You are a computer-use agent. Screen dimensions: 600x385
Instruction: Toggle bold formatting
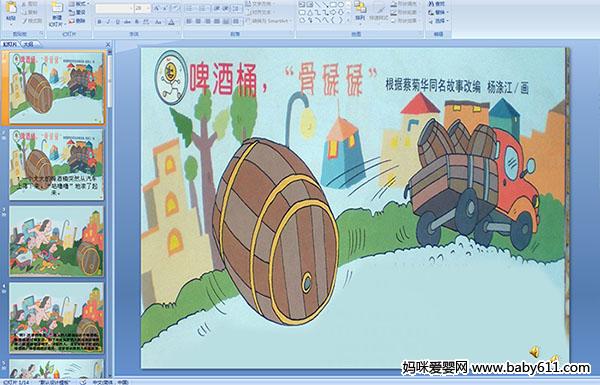pyautogui.click(x=100, y=22)
